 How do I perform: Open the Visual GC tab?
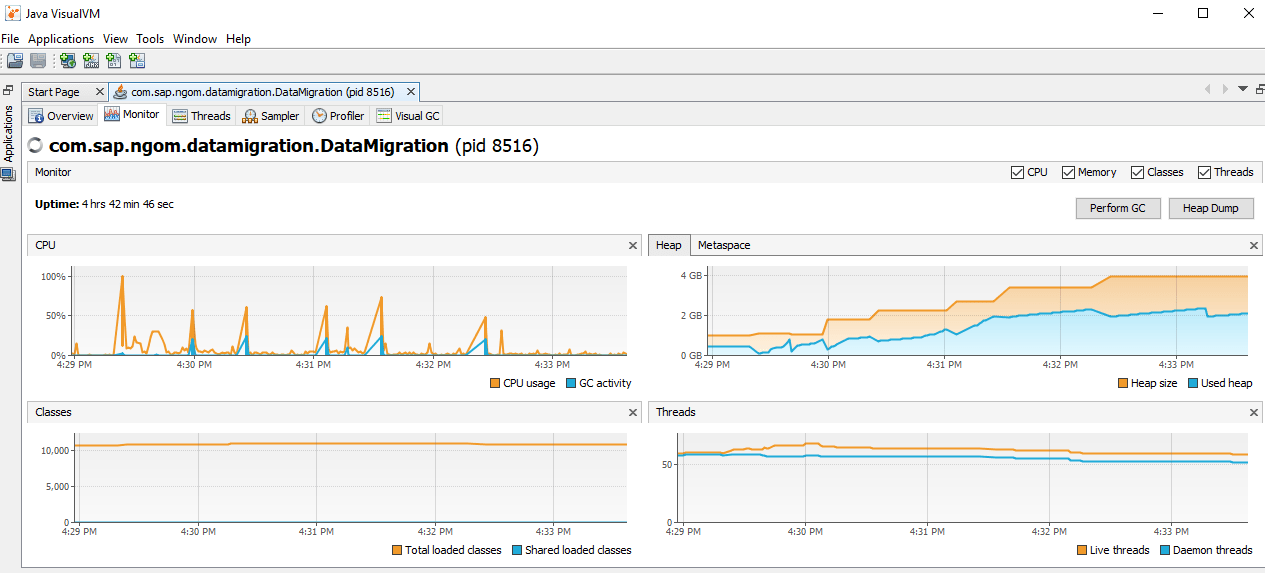[408, 116]
